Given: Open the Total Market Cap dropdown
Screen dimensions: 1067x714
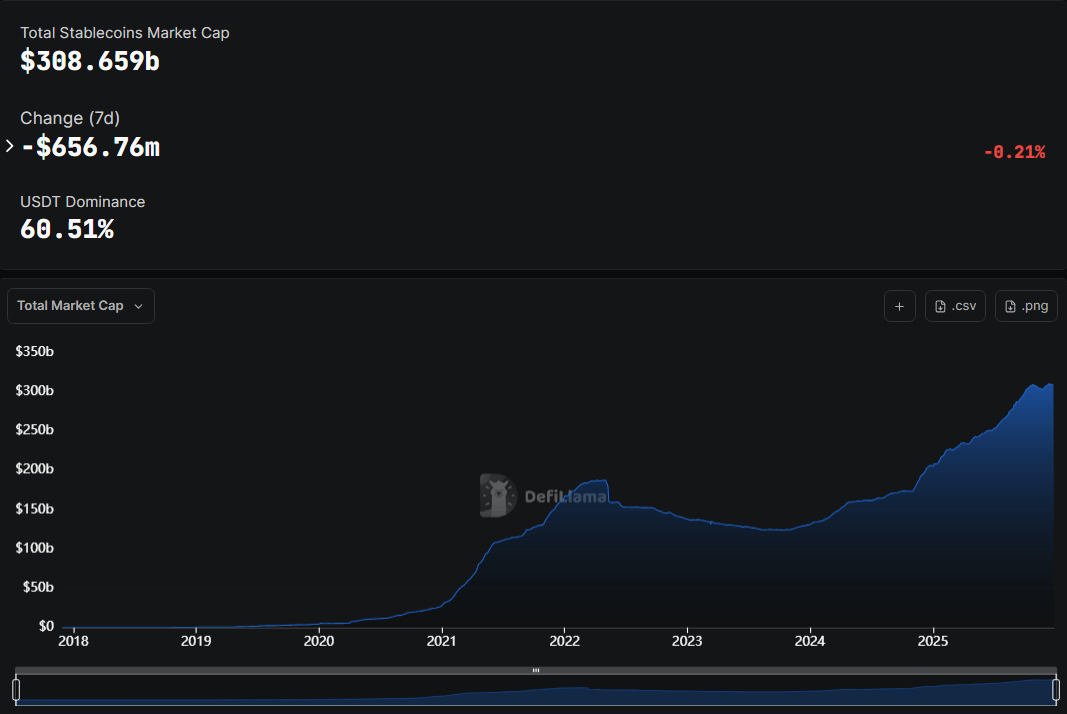Looking at the screenshot, I should click(80, 306).
